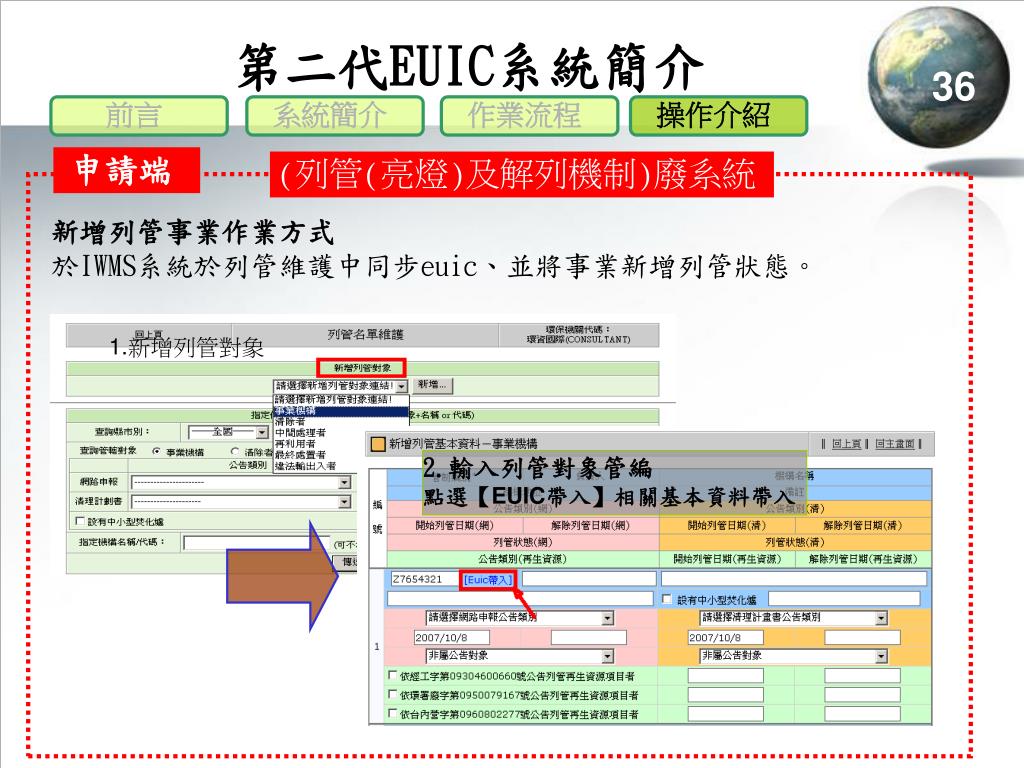The image size is (1024, 768).
Task: Click 回上頁 link in the 新增列管基本資料 header
Action: pos(846,444)
